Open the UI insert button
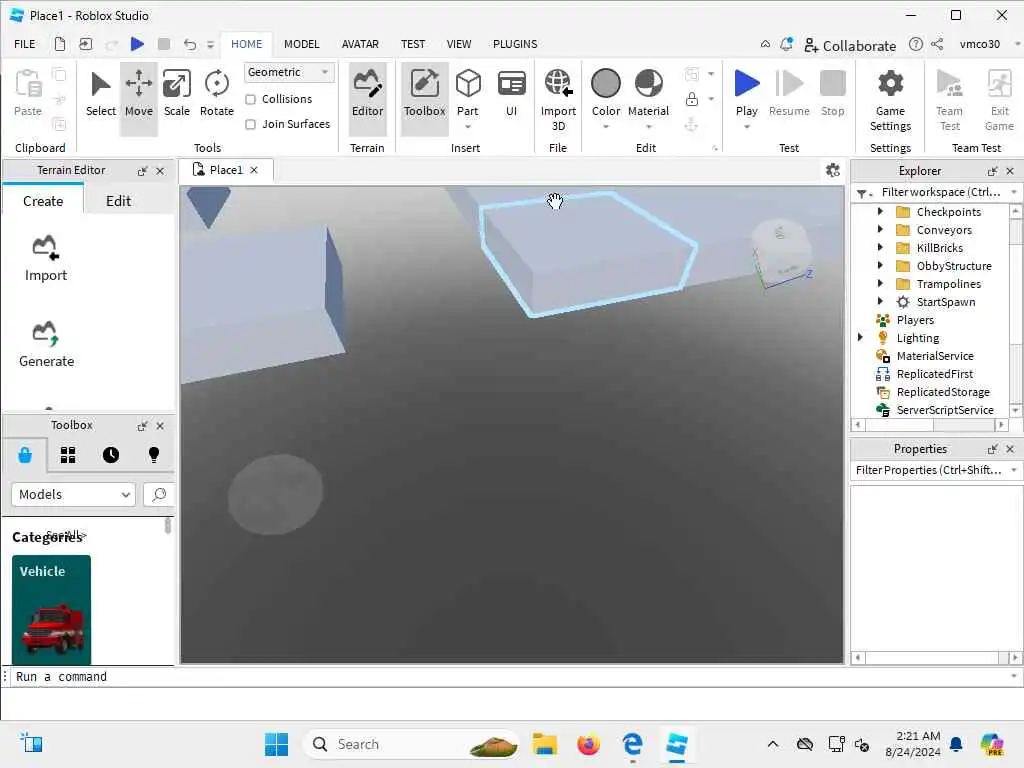Viewport: 1024px width, 768px height. click(x=511, y=93)
